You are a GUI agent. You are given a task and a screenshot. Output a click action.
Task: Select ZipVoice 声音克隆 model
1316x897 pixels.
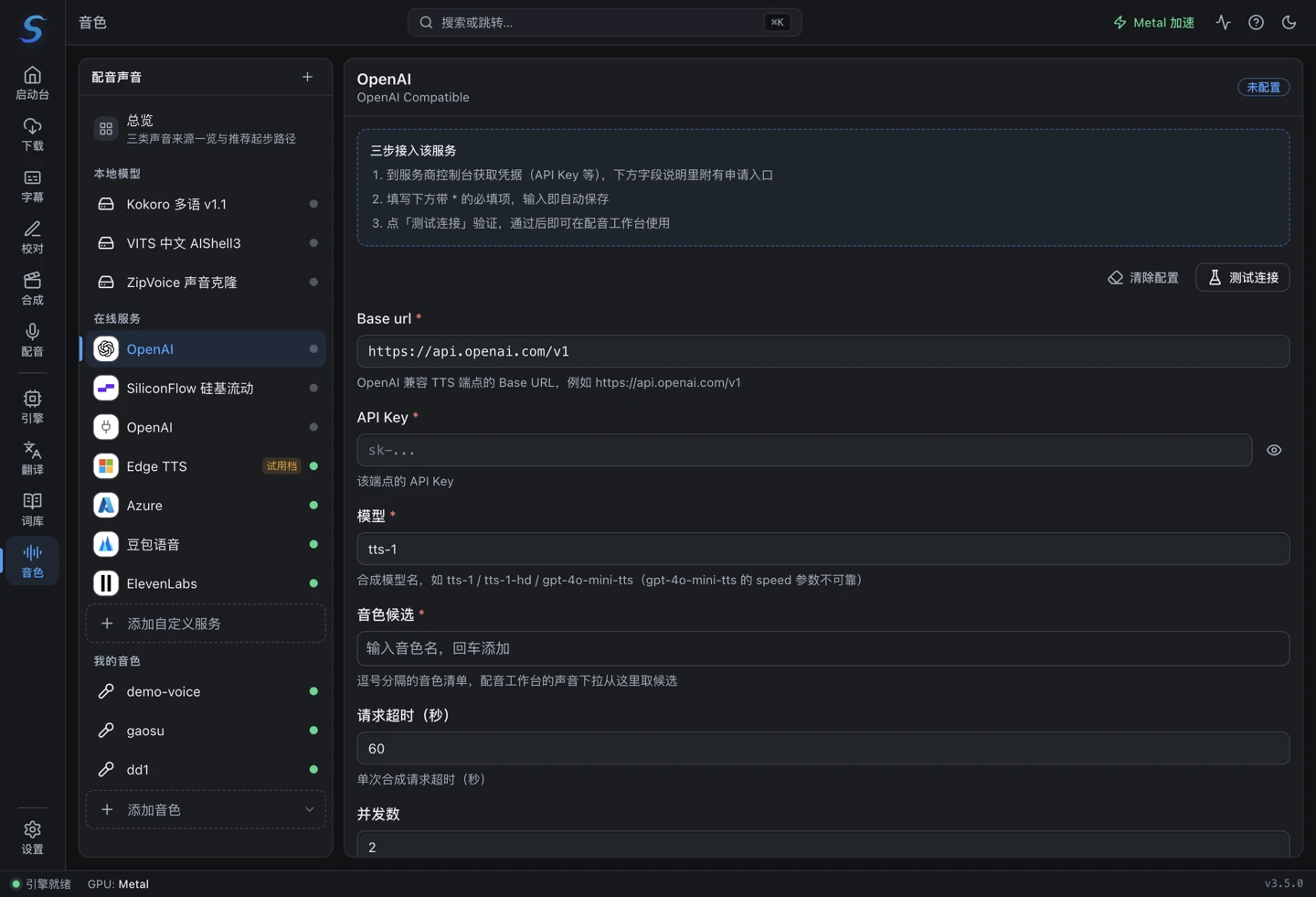coord(207,283)
